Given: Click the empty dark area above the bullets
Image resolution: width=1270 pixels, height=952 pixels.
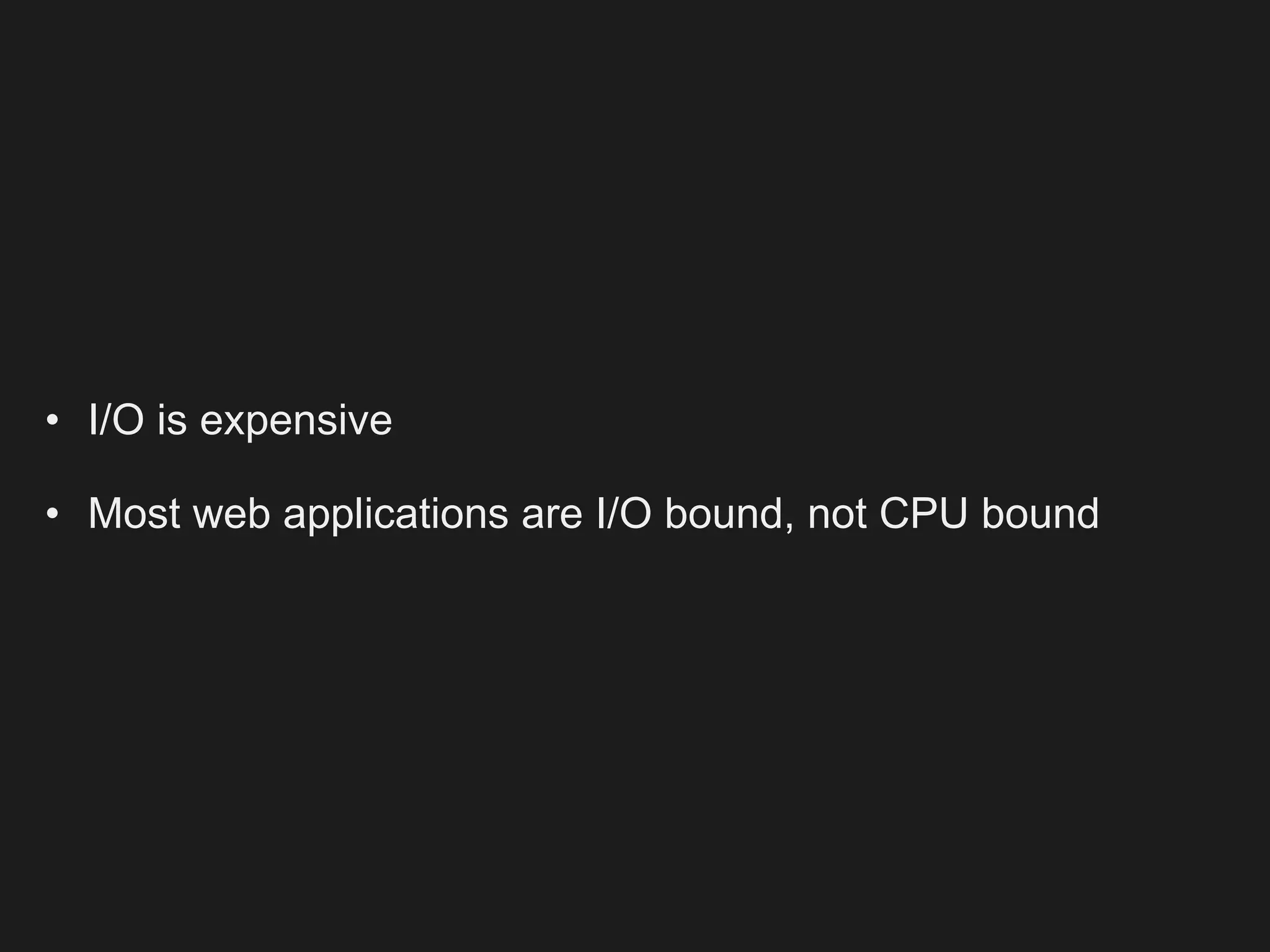Looking at the screenshot, I should click(635, 186).
